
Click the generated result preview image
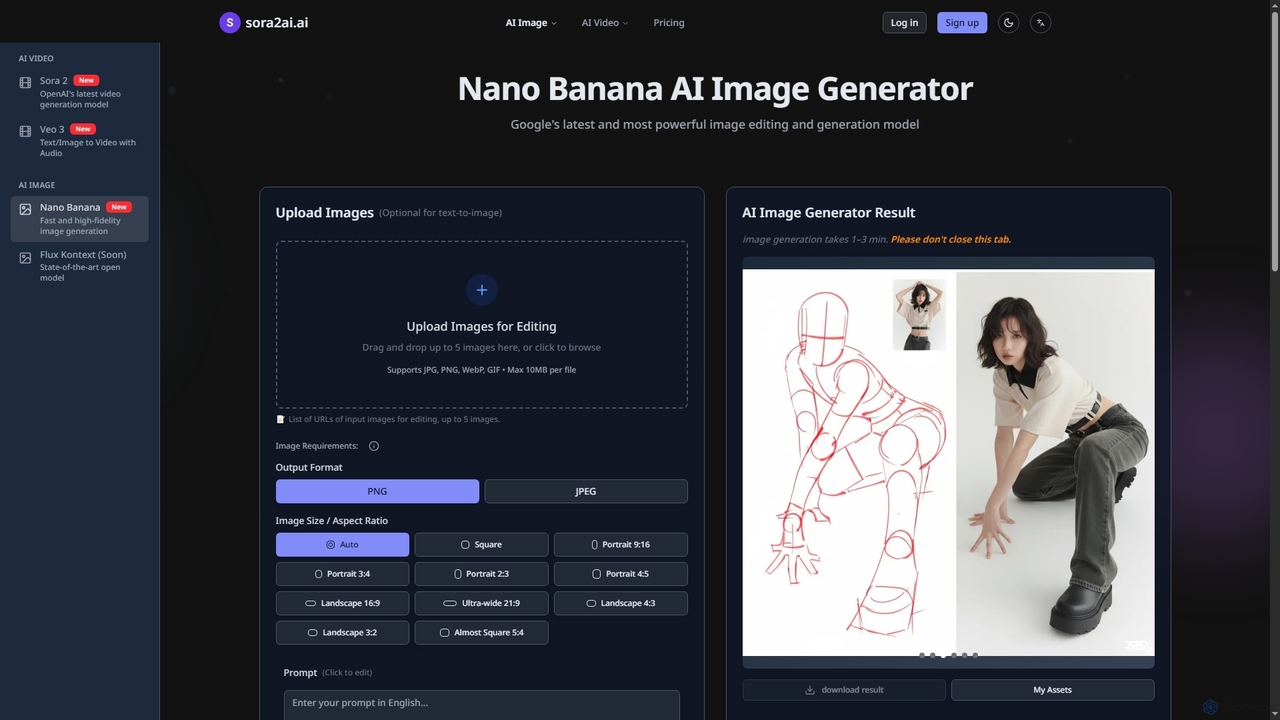[x=948, y=462]
